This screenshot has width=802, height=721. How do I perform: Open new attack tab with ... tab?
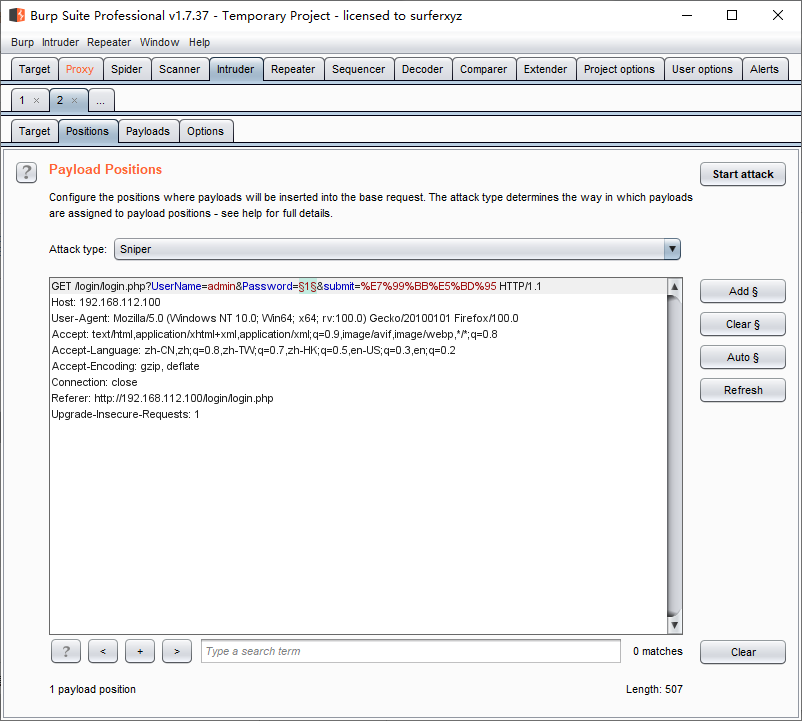pos(101,100)
